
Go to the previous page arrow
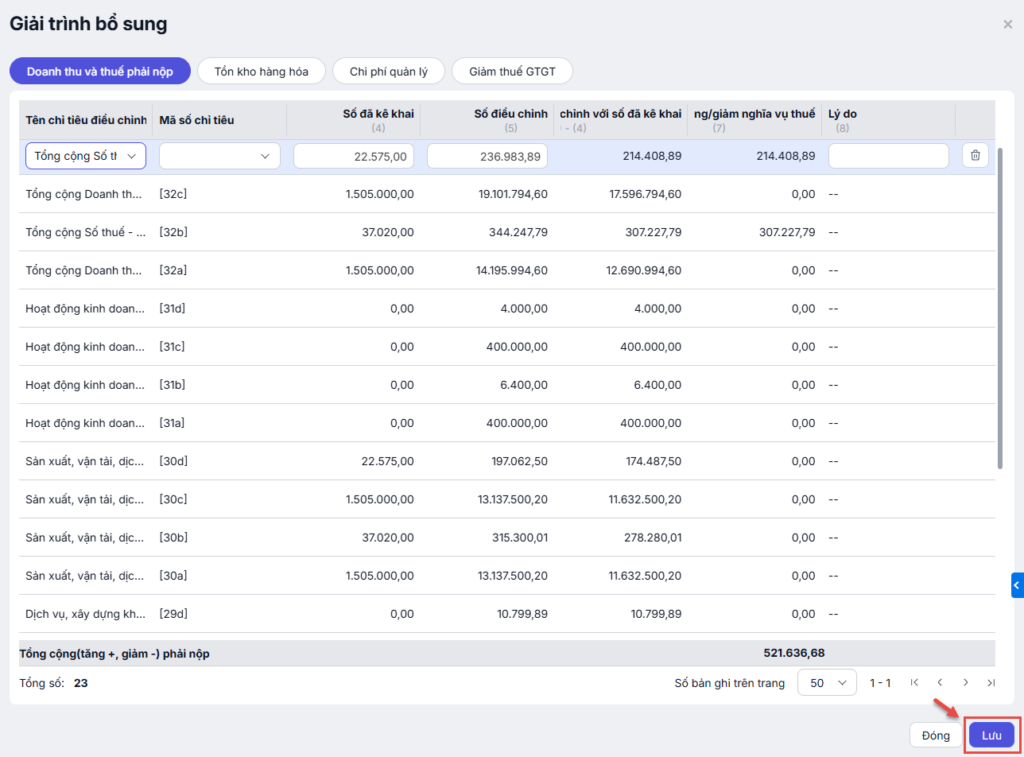940,683
